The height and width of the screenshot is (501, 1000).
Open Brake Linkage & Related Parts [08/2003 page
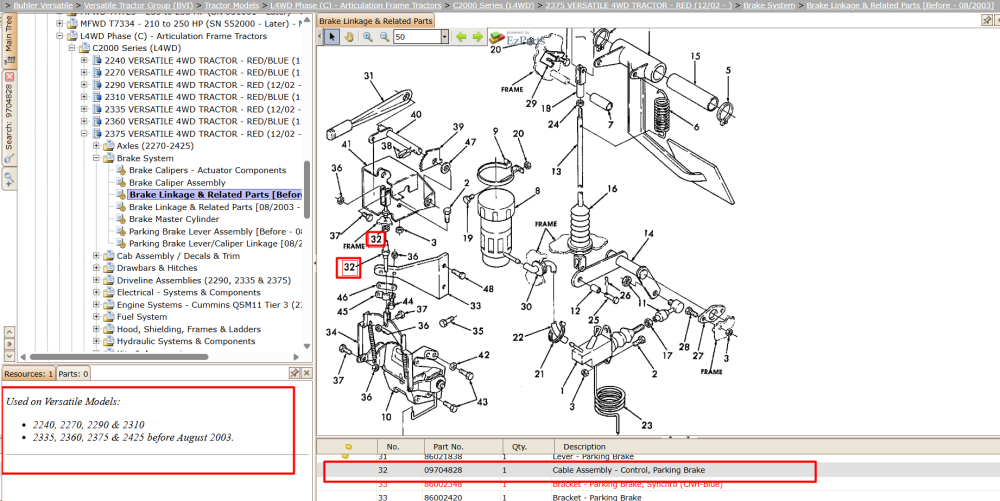[215, 207]
